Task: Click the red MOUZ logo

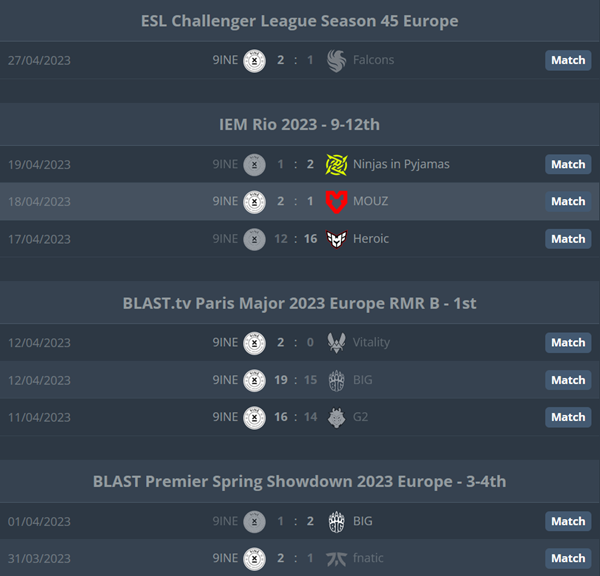Action: coord(336,202)
